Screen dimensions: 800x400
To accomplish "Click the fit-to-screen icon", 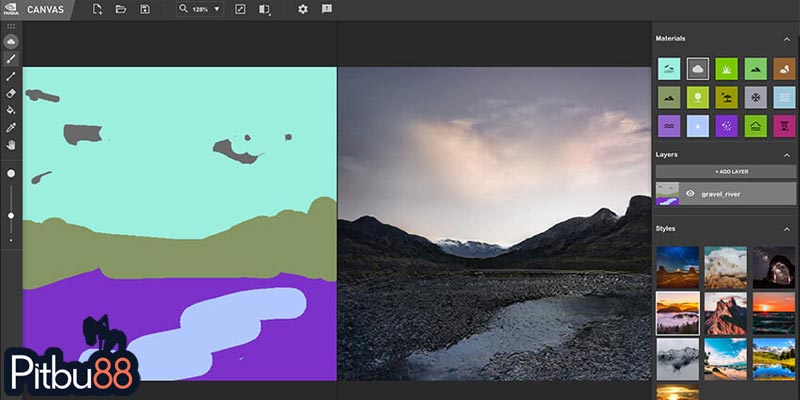I will point(240,9).
